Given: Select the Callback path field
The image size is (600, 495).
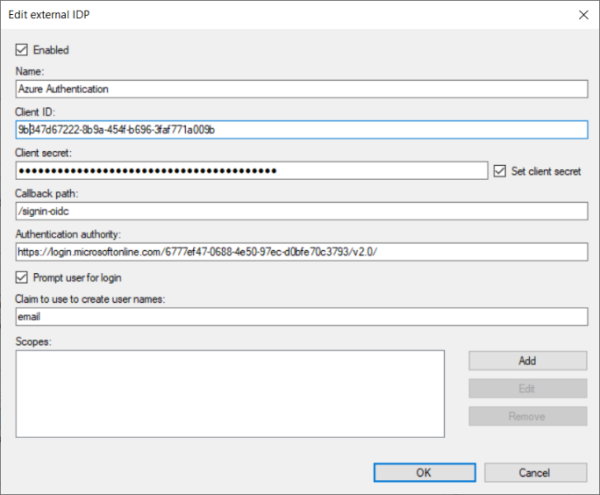Looking at the screenshot, I should point(300,211).
